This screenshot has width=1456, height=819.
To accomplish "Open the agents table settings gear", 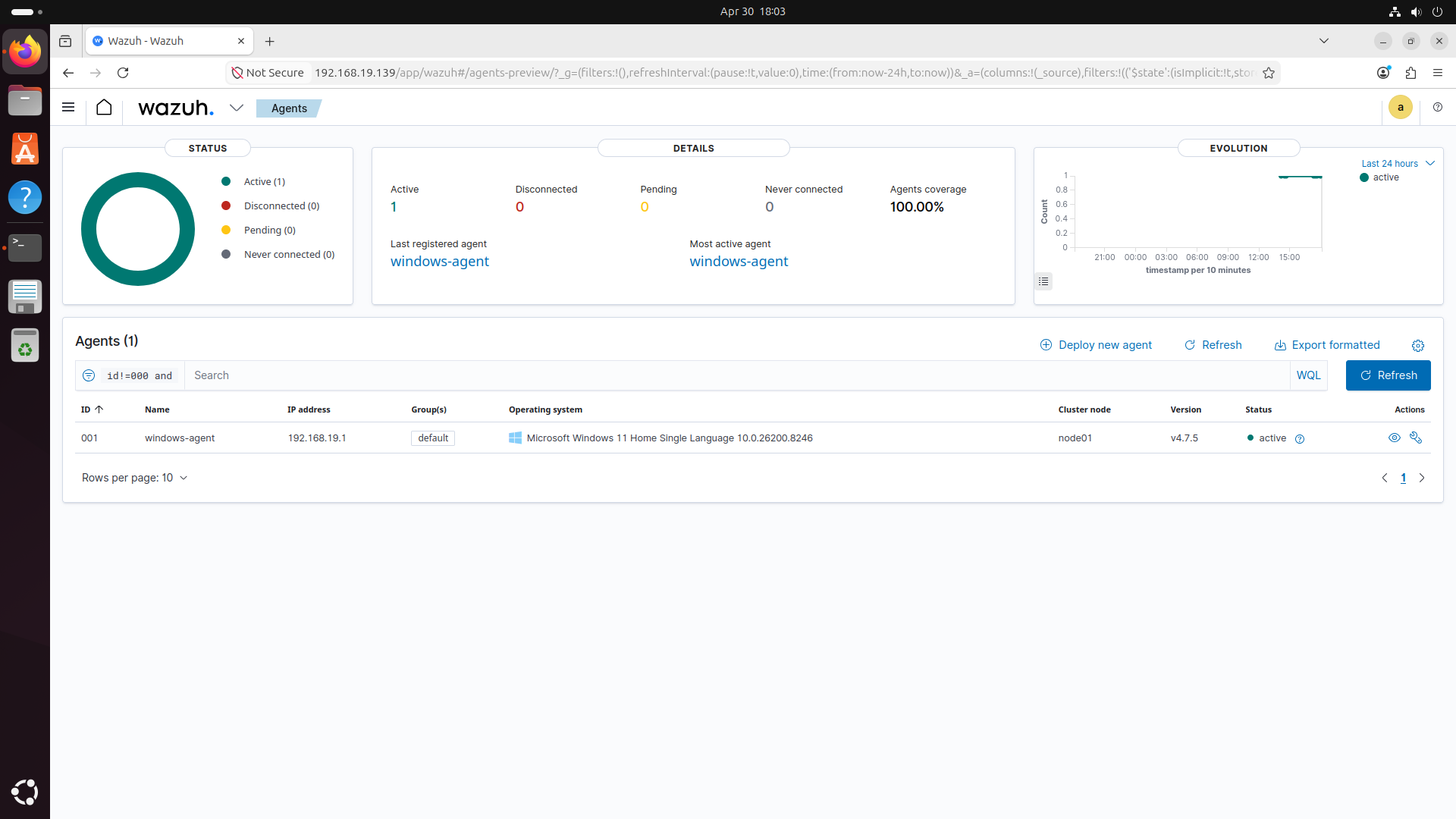I will tap(1418, 346).
